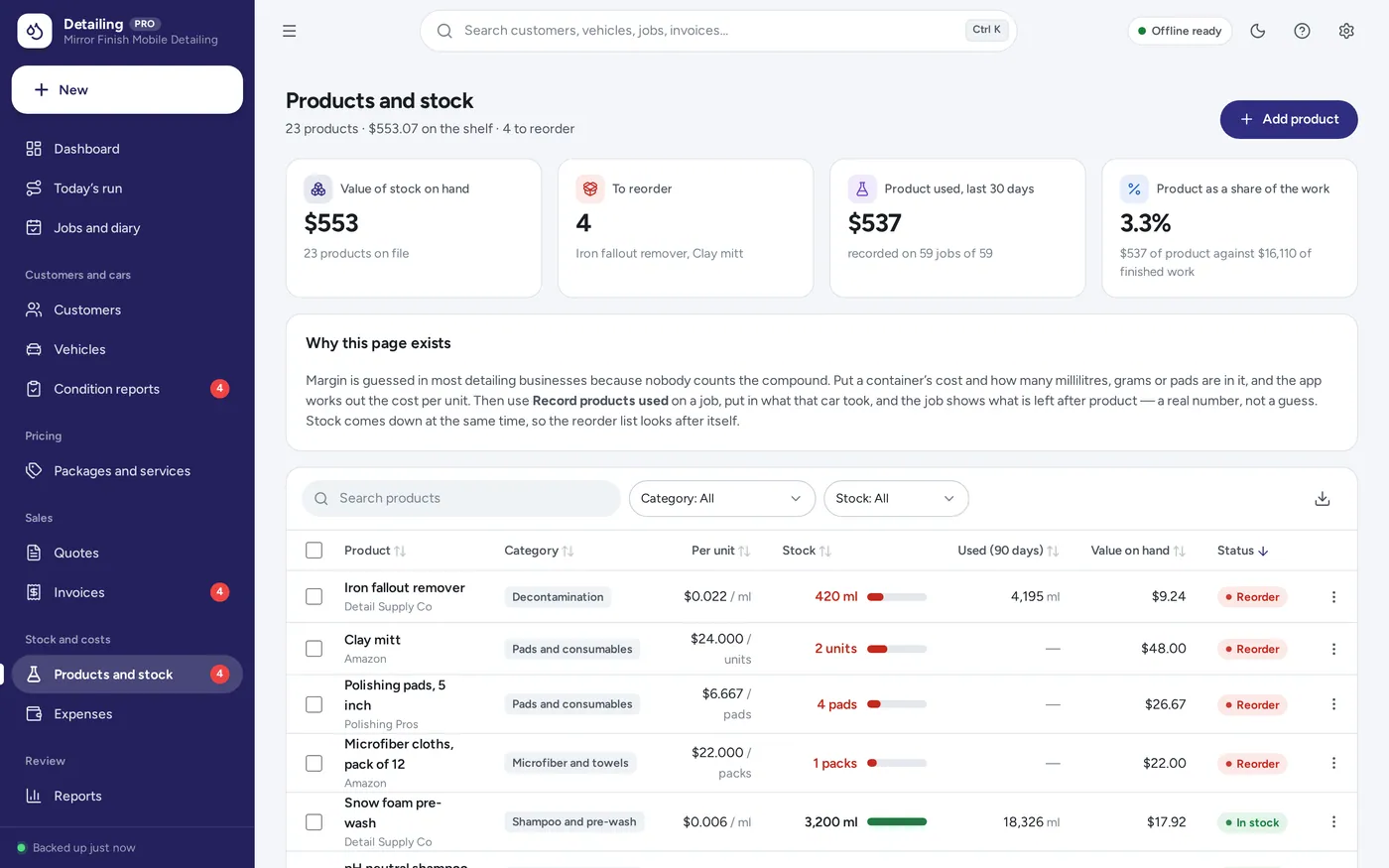Sort table by Used (90 days)

[1007, 551]
